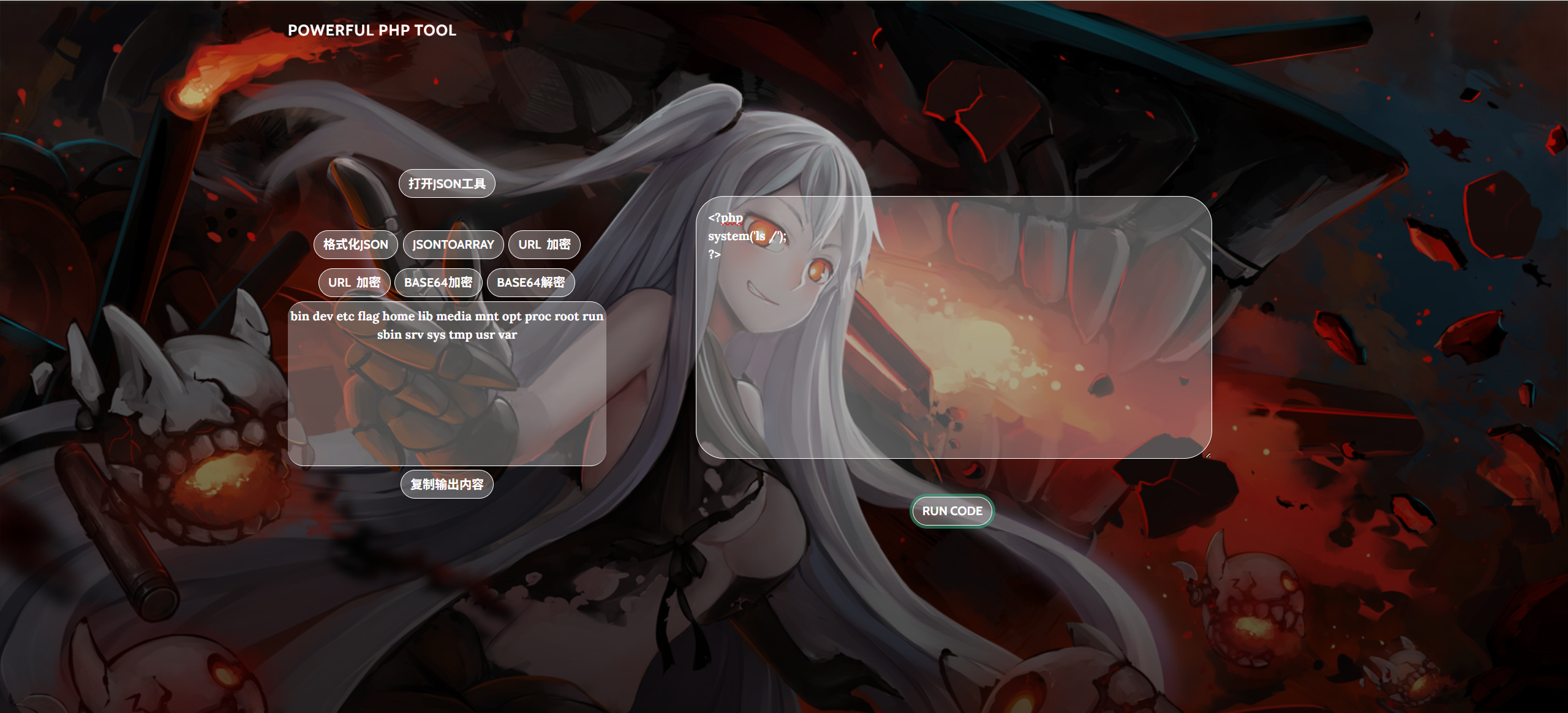Click the sbin srv sys output line

click(x=447, y=335)
